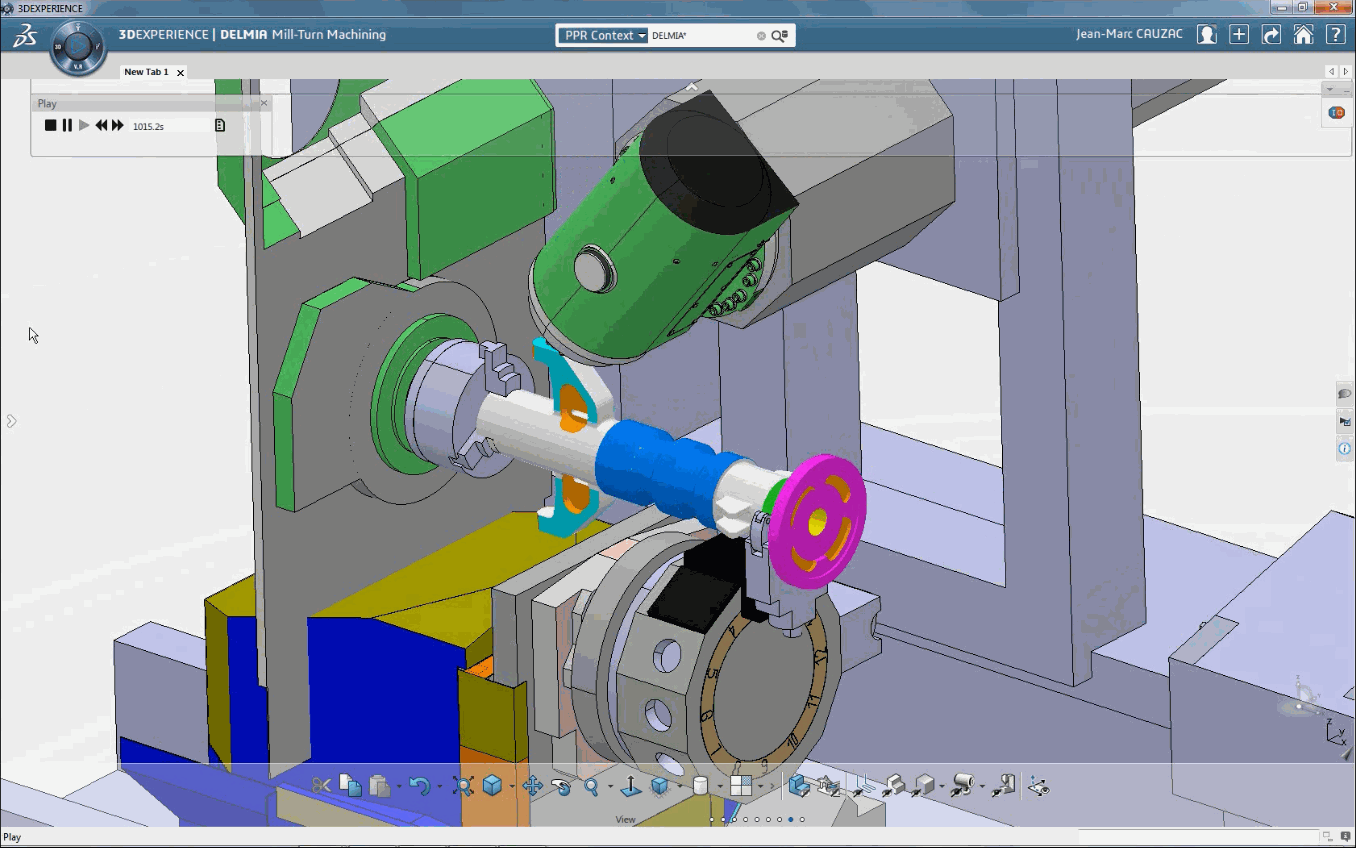Click the blue 3D block icon
The width and height of the screenshot is (1356, 848).
tap(799, 786)
